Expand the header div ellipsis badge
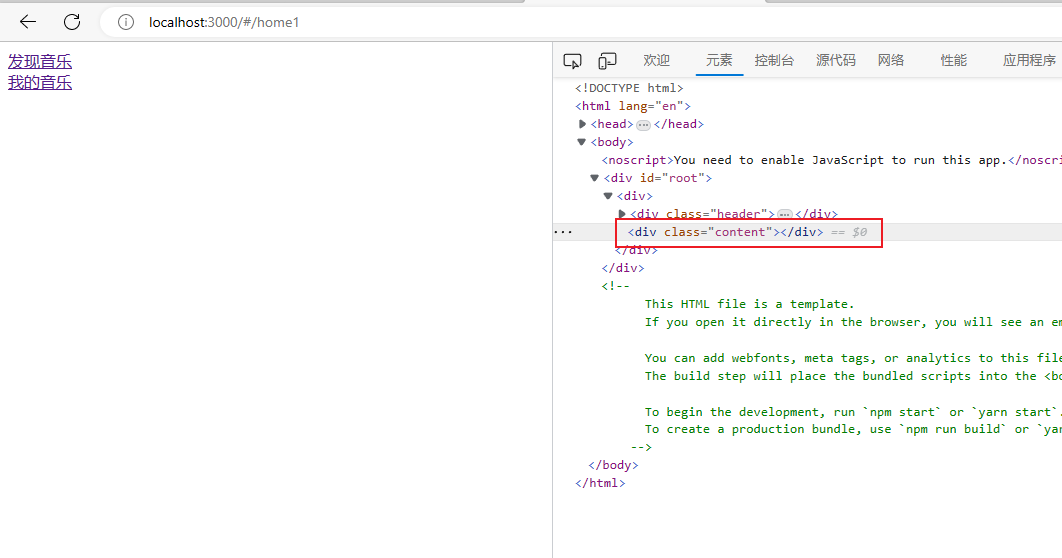The width and height of the screenshot is (1062, 558). (784, 214)
